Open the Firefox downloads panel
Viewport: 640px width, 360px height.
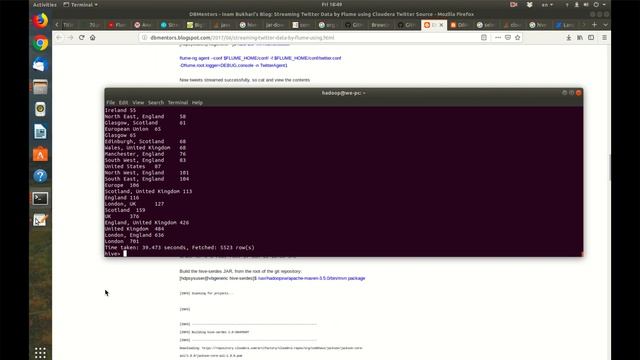tap(569, 38)
